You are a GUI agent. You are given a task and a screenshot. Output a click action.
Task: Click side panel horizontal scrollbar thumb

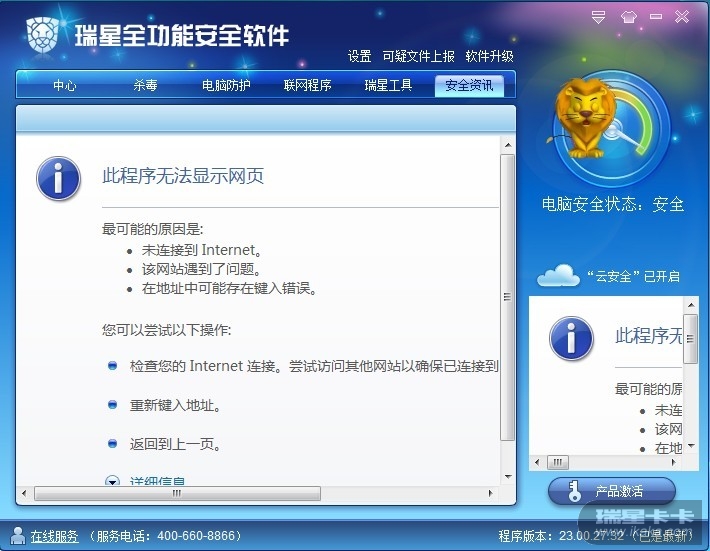tap(557, 462)
